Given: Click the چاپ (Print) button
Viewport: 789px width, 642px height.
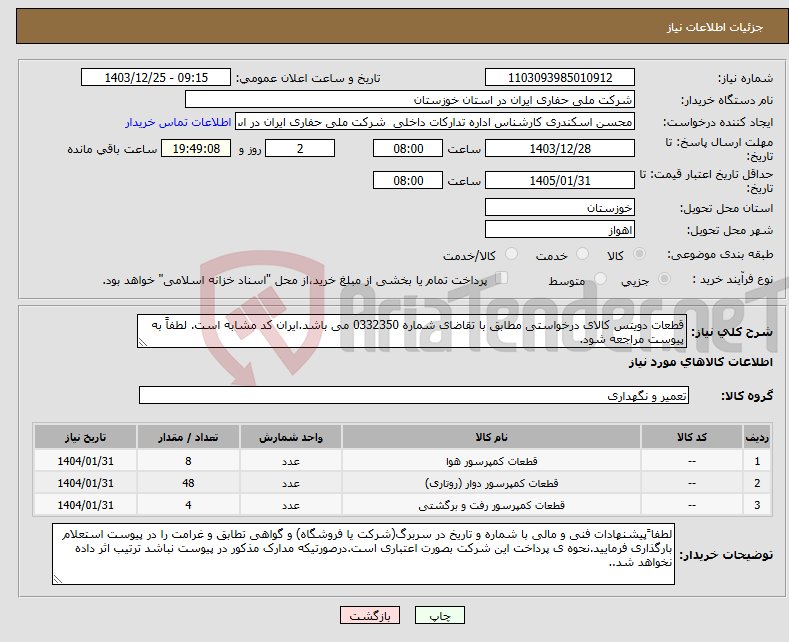Looking at the screenshot, I should pyautogui.click(x=439, y=615).
